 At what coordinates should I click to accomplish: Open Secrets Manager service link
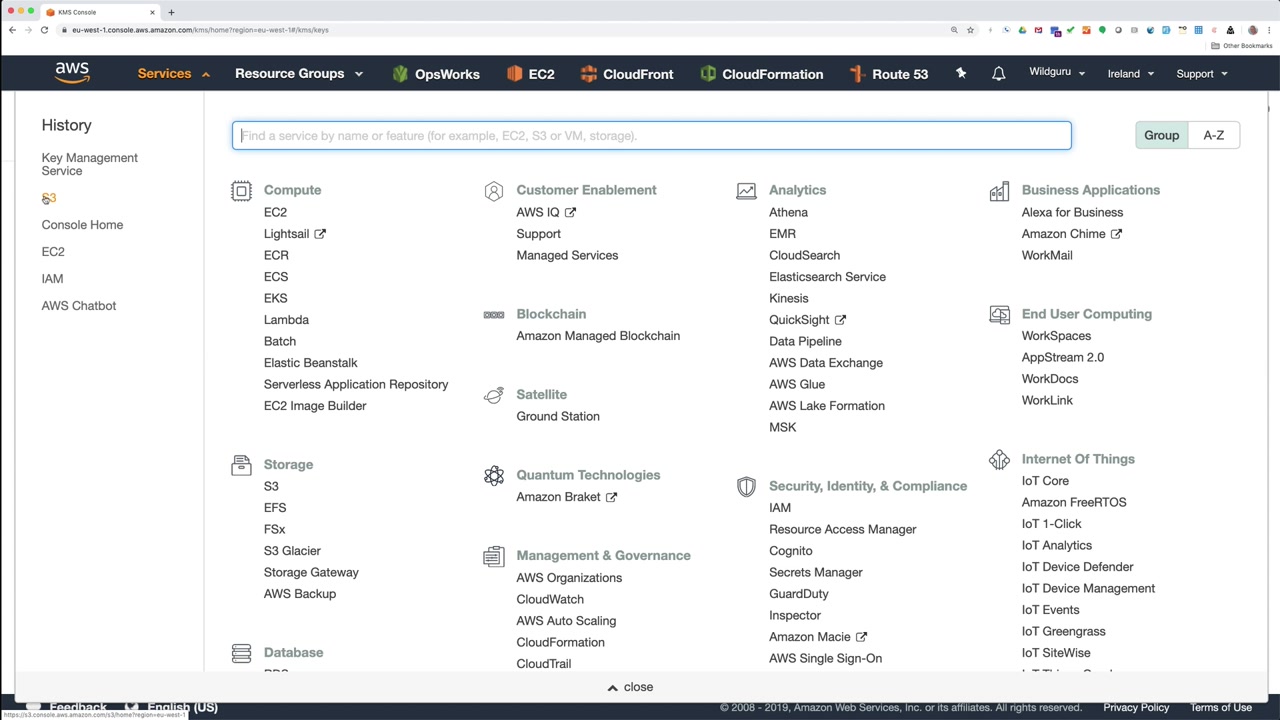coord(815,572)
